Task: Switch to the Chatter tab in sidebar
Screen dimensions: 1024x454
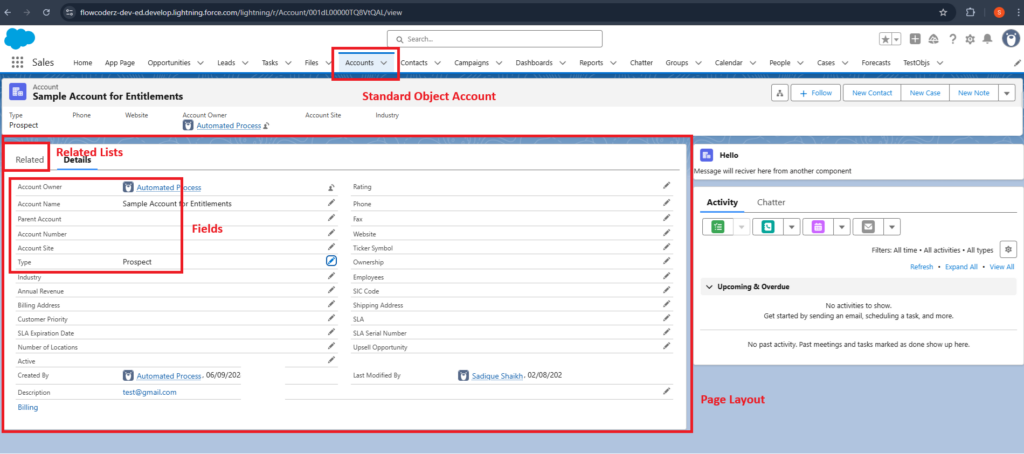Action: (x=771, y=202)
